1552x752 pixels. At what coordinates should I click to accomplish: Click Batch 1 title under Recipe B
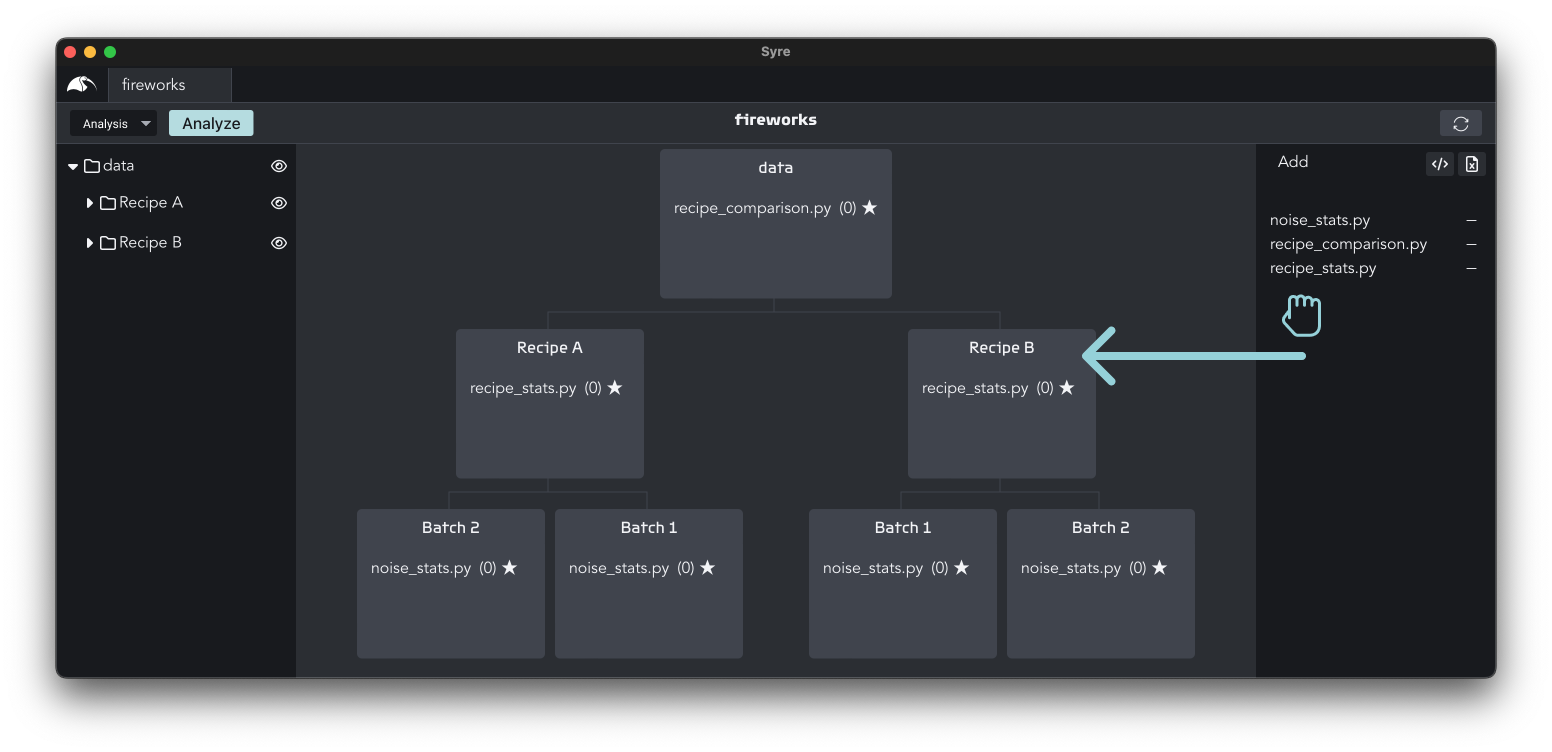(x=903, y=528)
